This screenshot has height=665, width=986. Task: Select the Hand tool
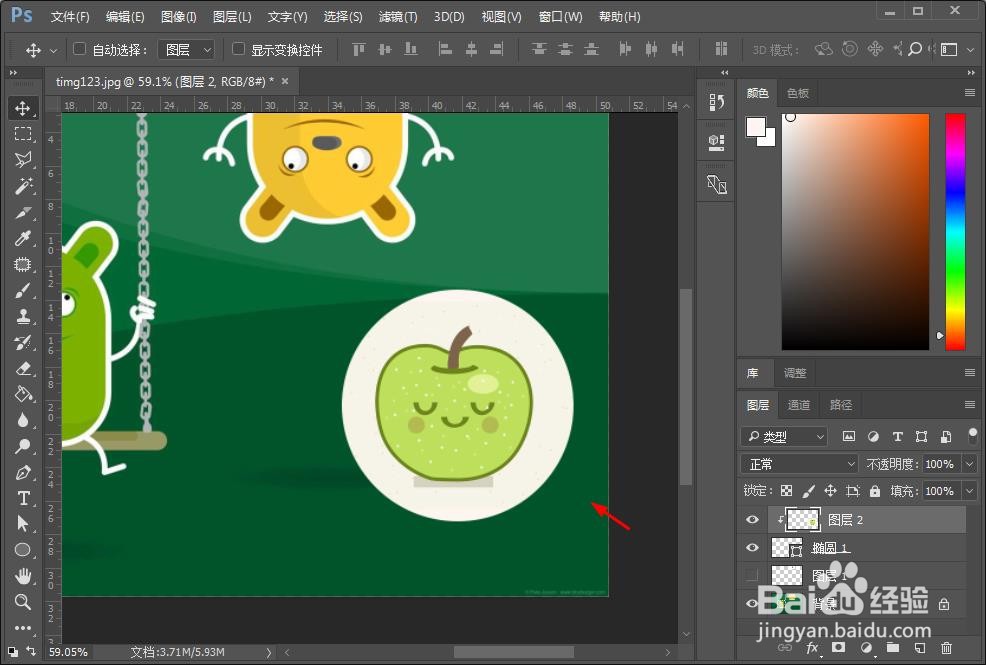[23, 576]
